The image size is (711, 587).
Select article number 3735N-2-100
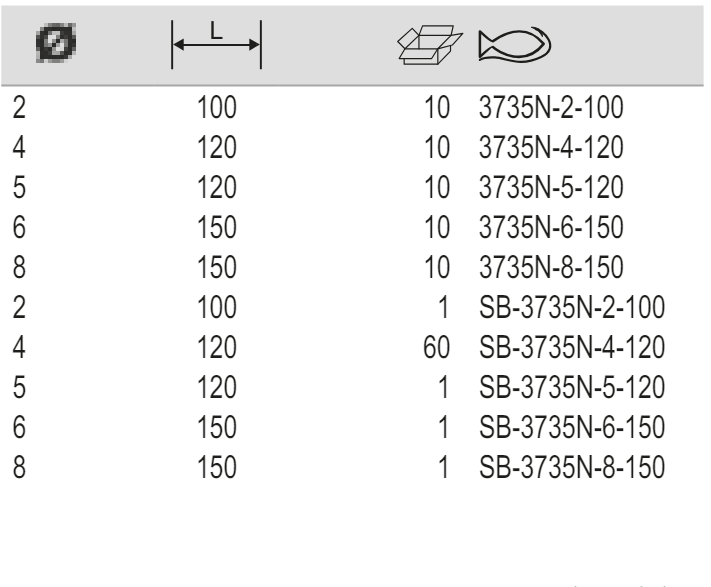[x=552, y=106]
